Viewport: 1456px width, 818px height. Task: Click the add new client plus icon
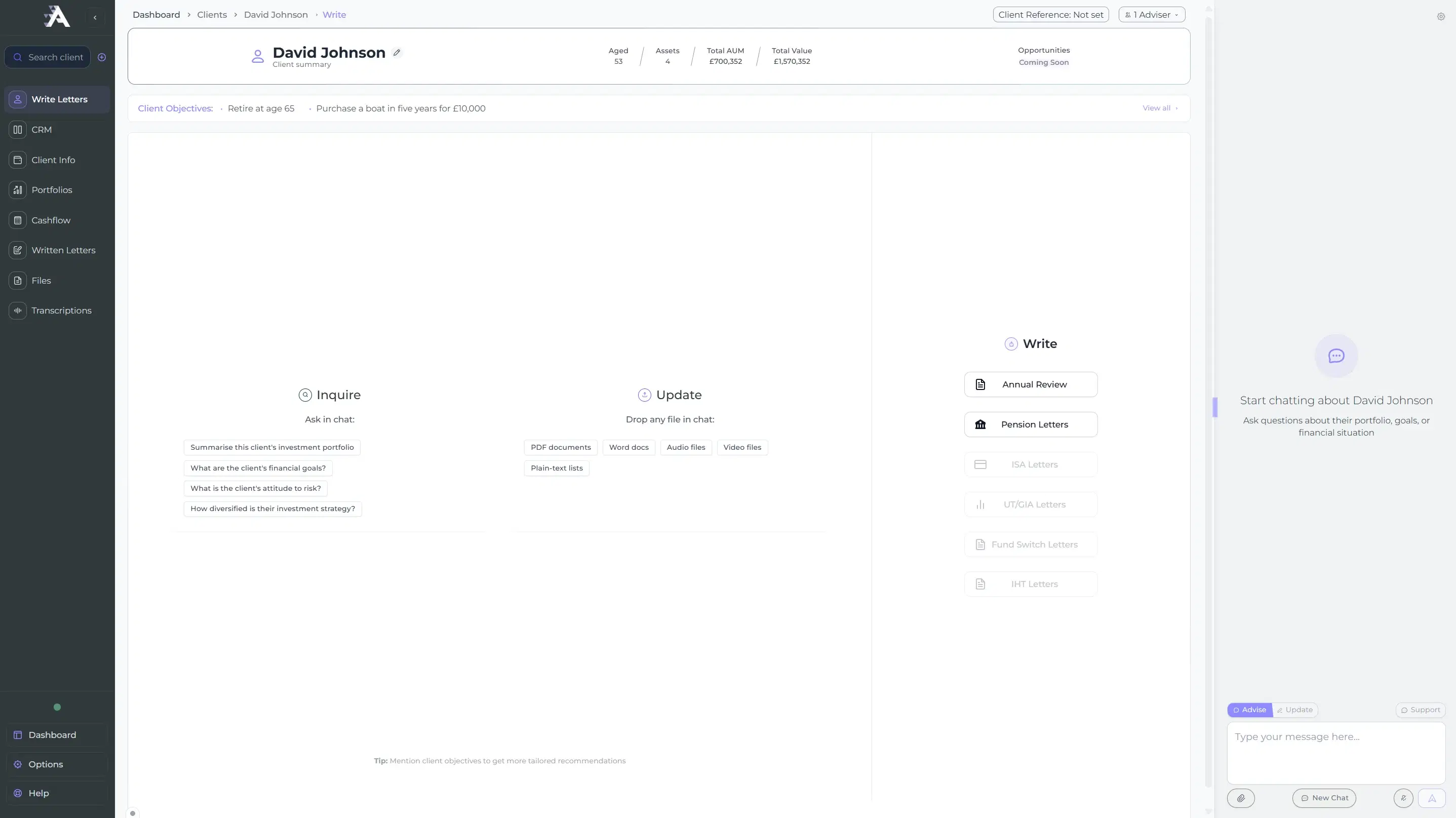[102, 57]
